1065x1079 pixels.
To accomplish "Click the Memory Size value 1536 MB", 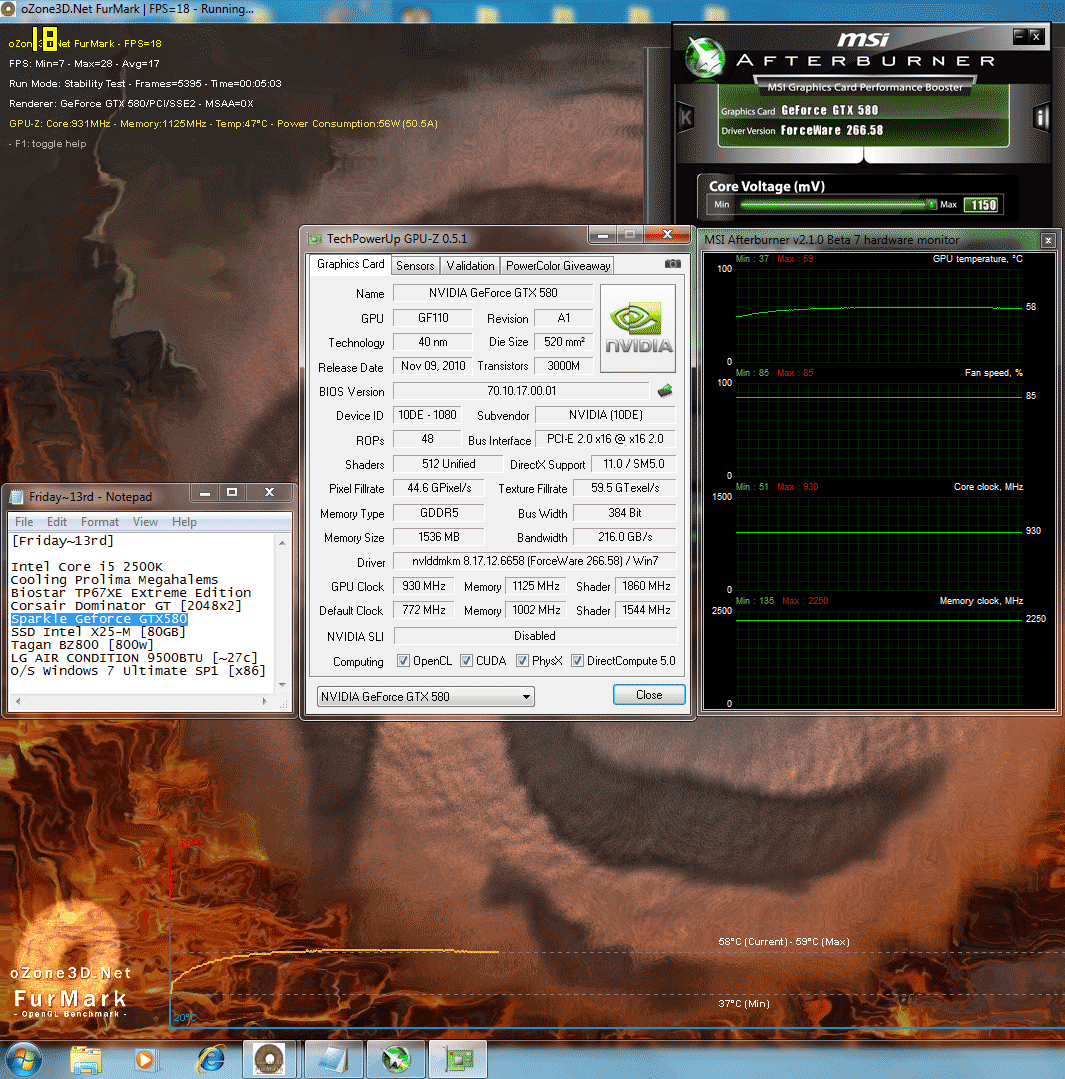I will click(438, 537).
